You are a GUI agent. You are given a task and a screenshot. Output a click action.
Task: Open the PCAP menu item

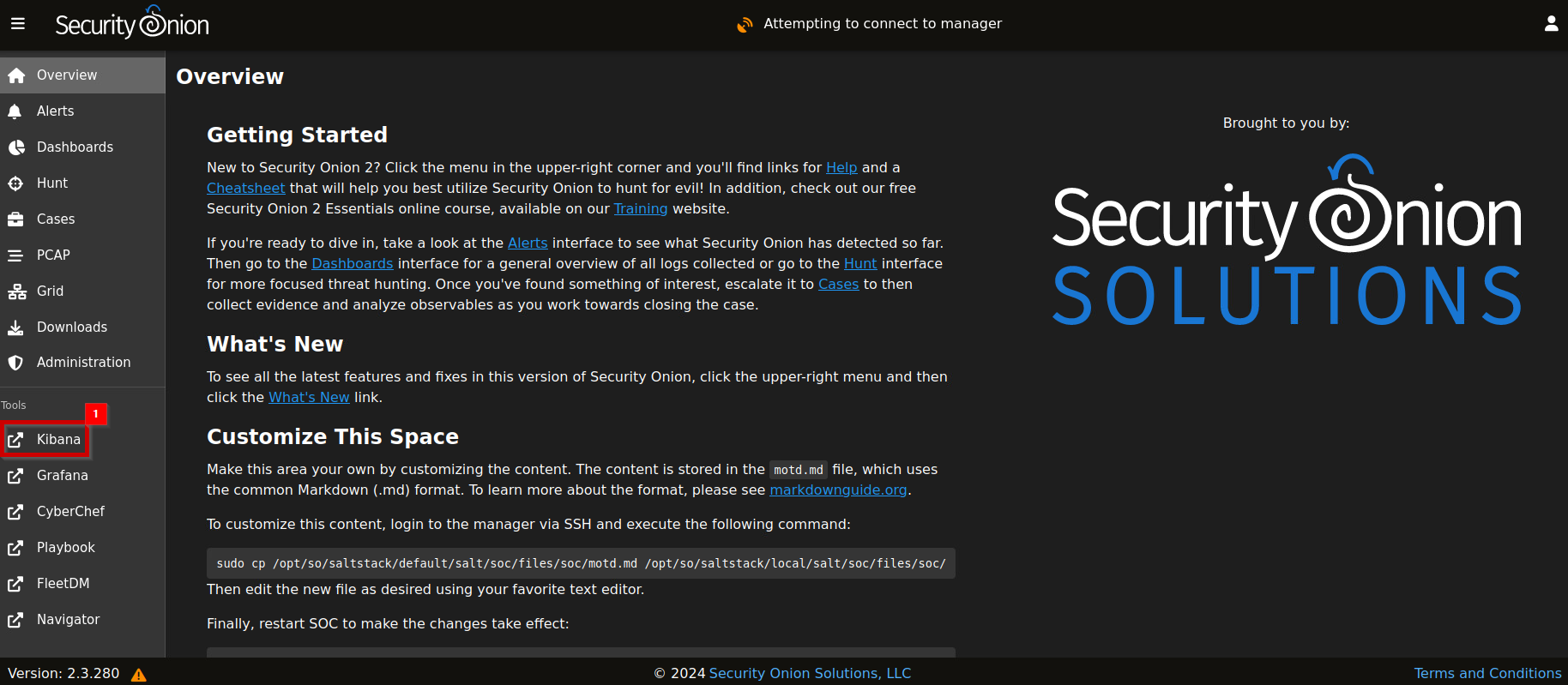tap(53, 255)
